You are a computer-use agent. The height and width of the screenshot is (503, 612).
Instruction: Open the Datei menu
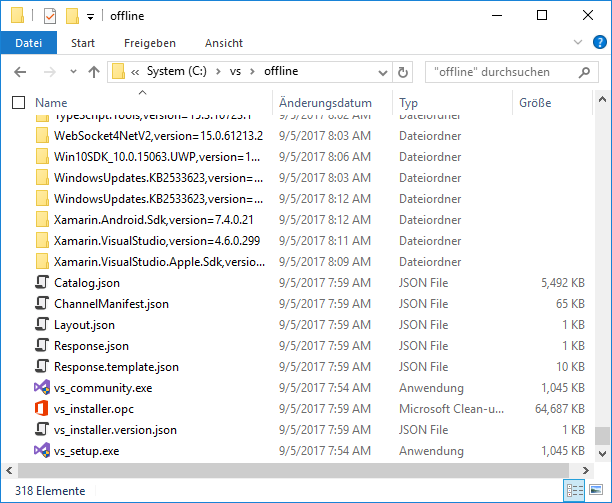pos(29,43)
